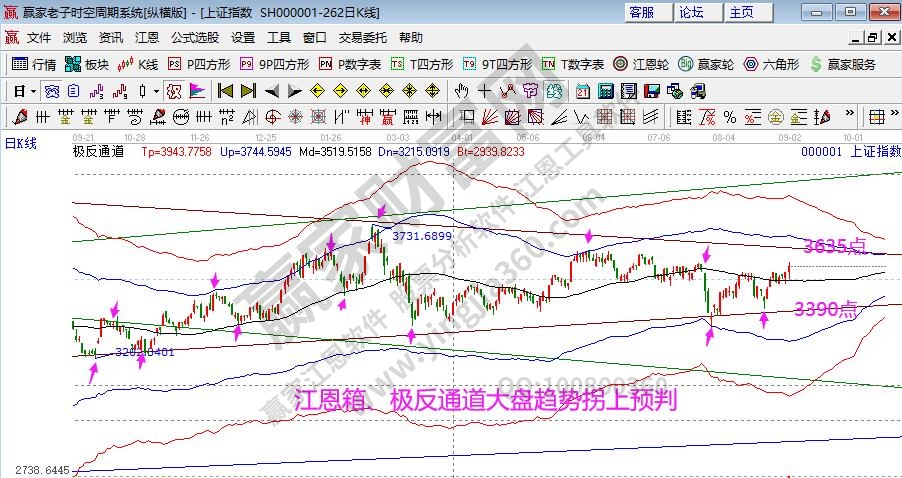Click the 极反通道 indicator label

pyautogui.click(x=98, y=152)
